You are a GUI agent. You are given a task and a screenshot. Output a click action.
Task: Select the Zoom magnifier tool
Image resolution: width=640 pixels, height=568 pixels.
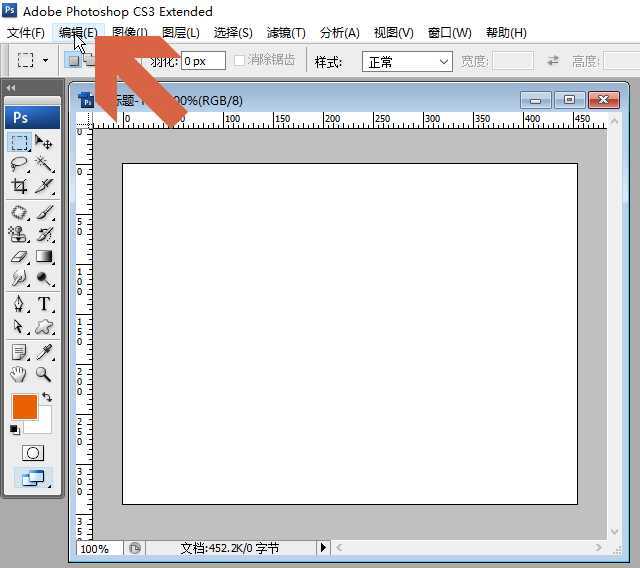[x=45, y=374]
